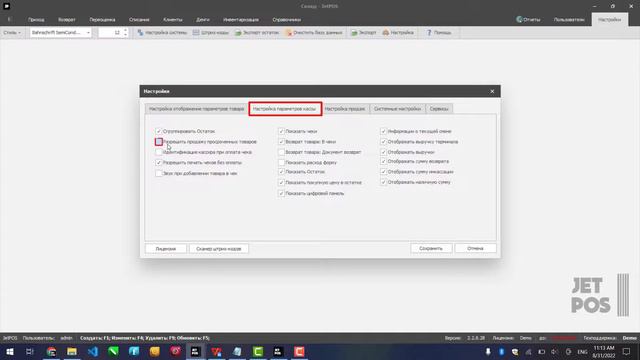The width and height of the screenshot is (640, 360).
Task: Enable Звук при добавлении товара в чек
Action: [x=159, y=173]
